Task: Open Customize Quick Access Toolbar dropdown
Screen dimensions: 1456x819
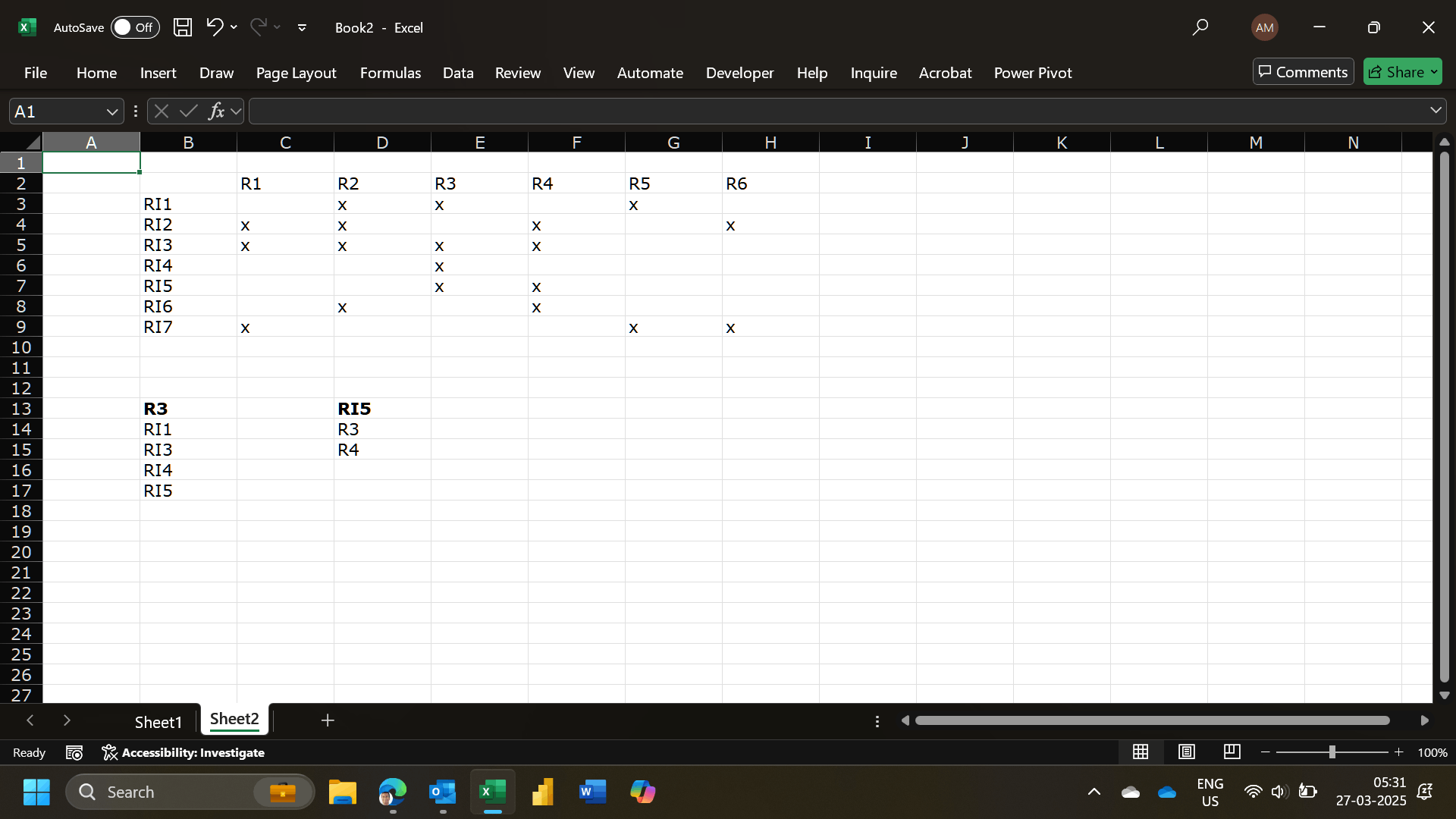Action: (302, 27)
